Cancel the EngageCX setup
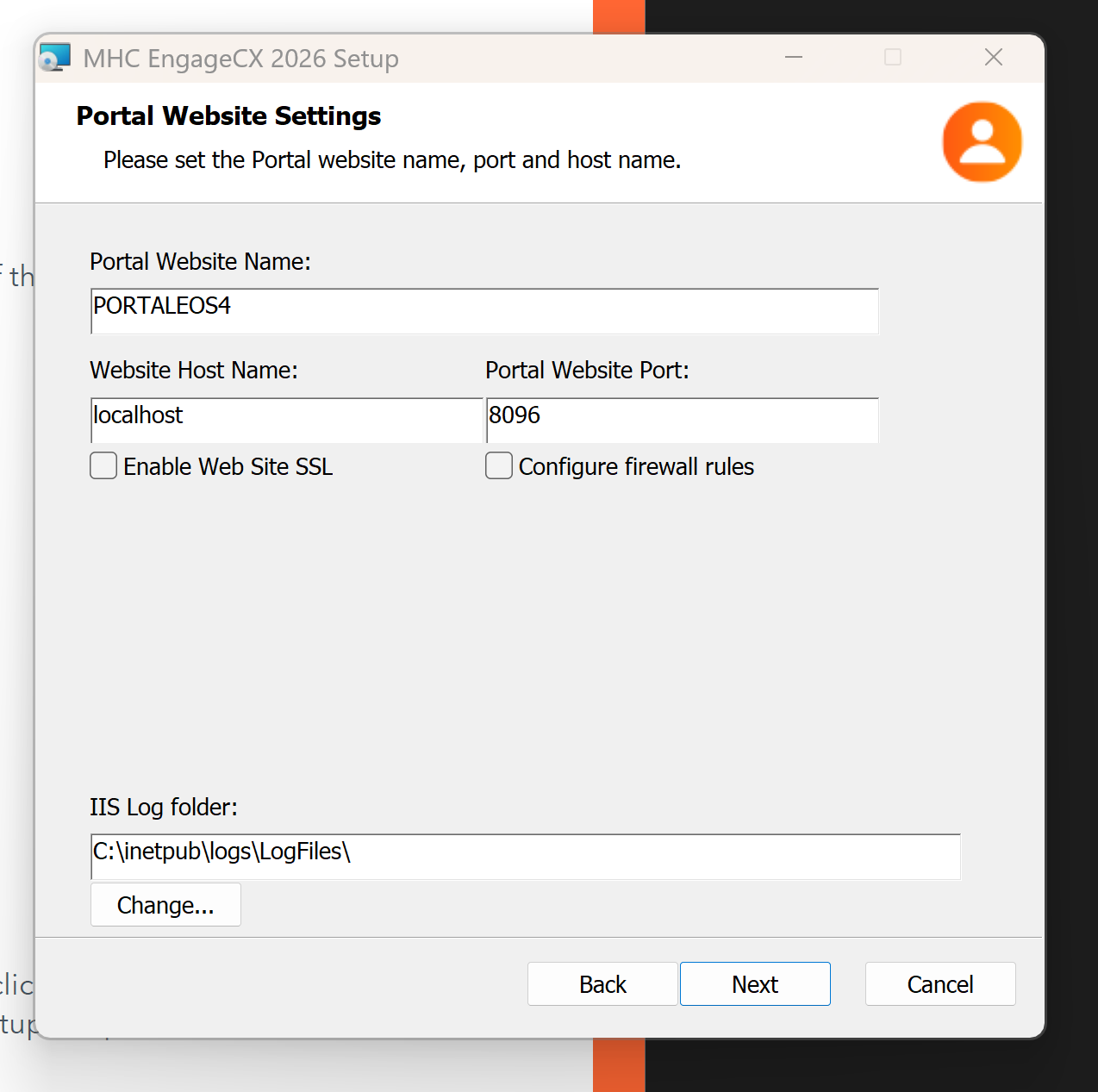This screenshot has height=1092, width=1098. tap(940, 983)
